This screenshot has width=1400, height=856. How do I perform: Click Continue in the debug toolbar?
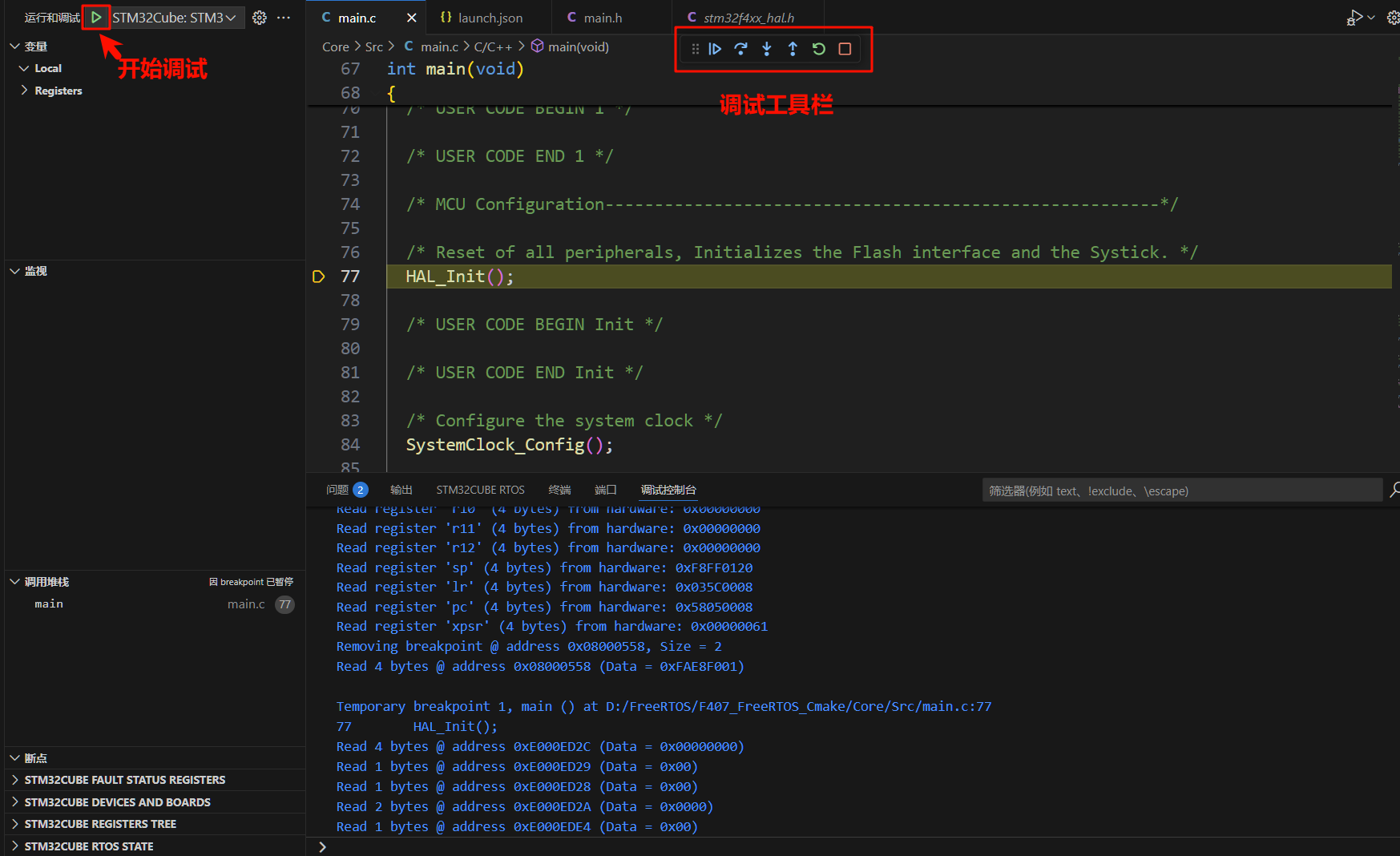[x=715, y=49]
